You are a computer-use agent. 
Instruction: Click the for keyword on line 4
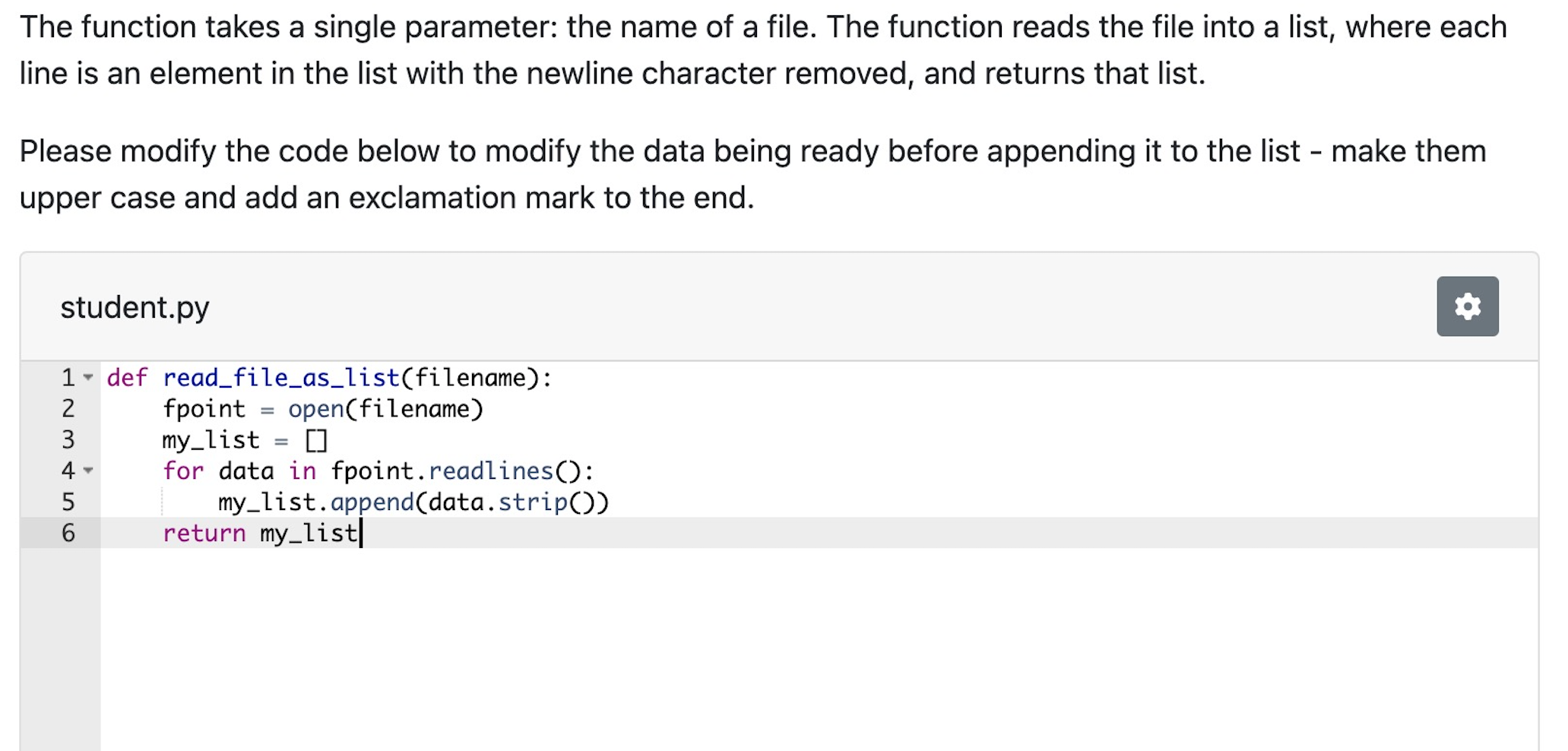click(x=183, y=471)
